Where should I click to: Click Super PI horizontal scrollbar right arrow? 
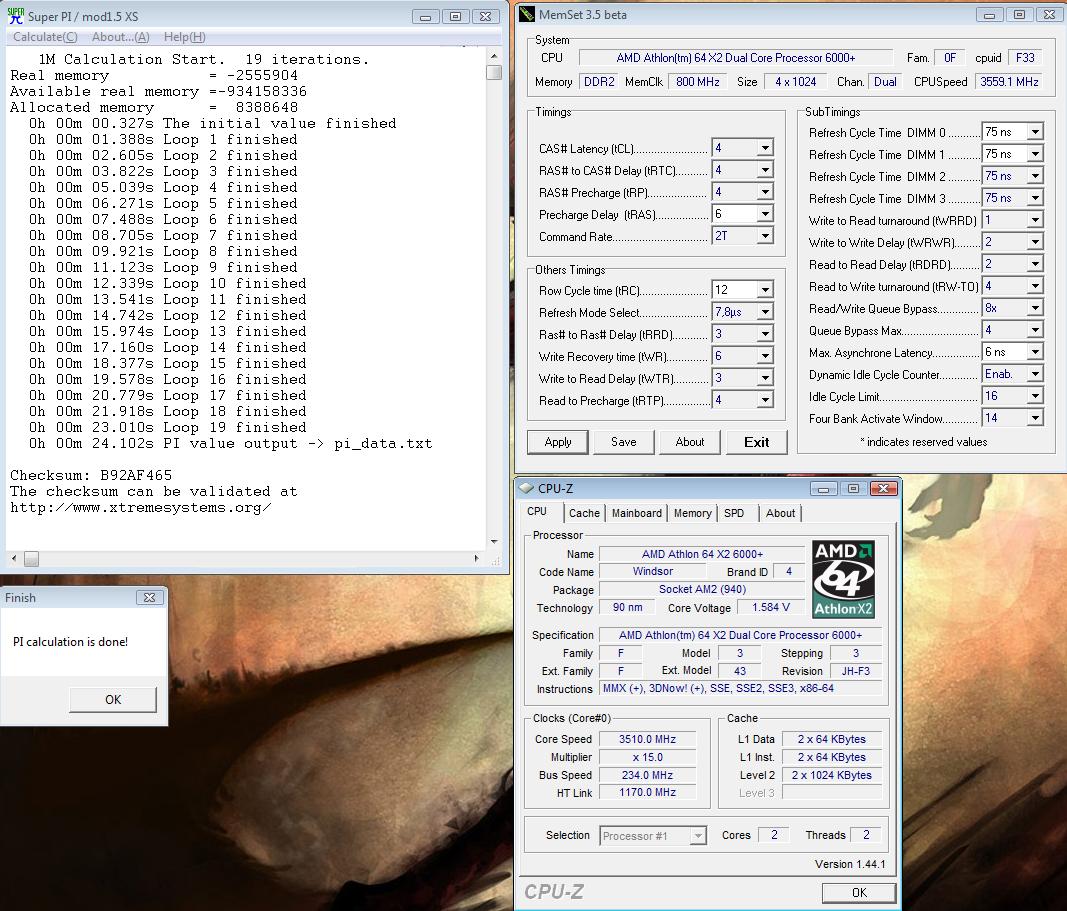click(476, 559)
